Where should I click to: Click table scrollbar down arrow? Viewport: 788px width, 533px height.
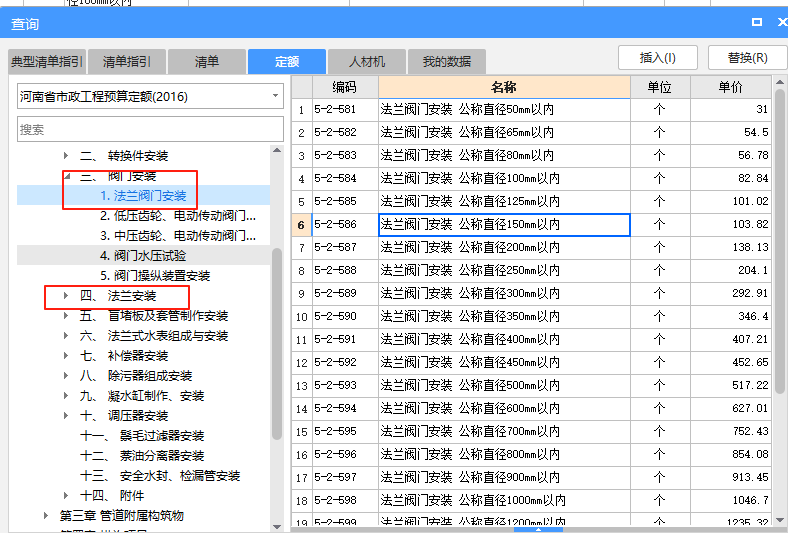tap(780, 520)
